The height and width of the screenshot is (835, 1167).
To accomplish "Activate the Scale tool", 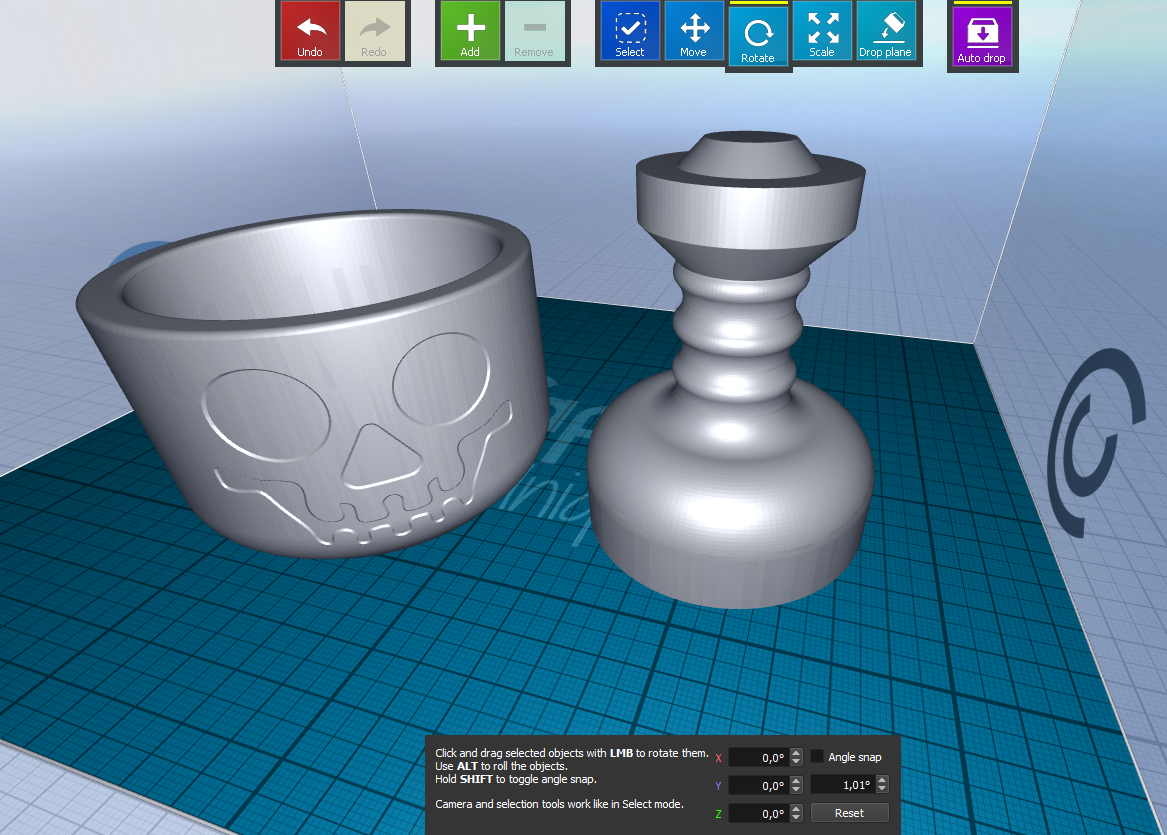I will [822, 31].
